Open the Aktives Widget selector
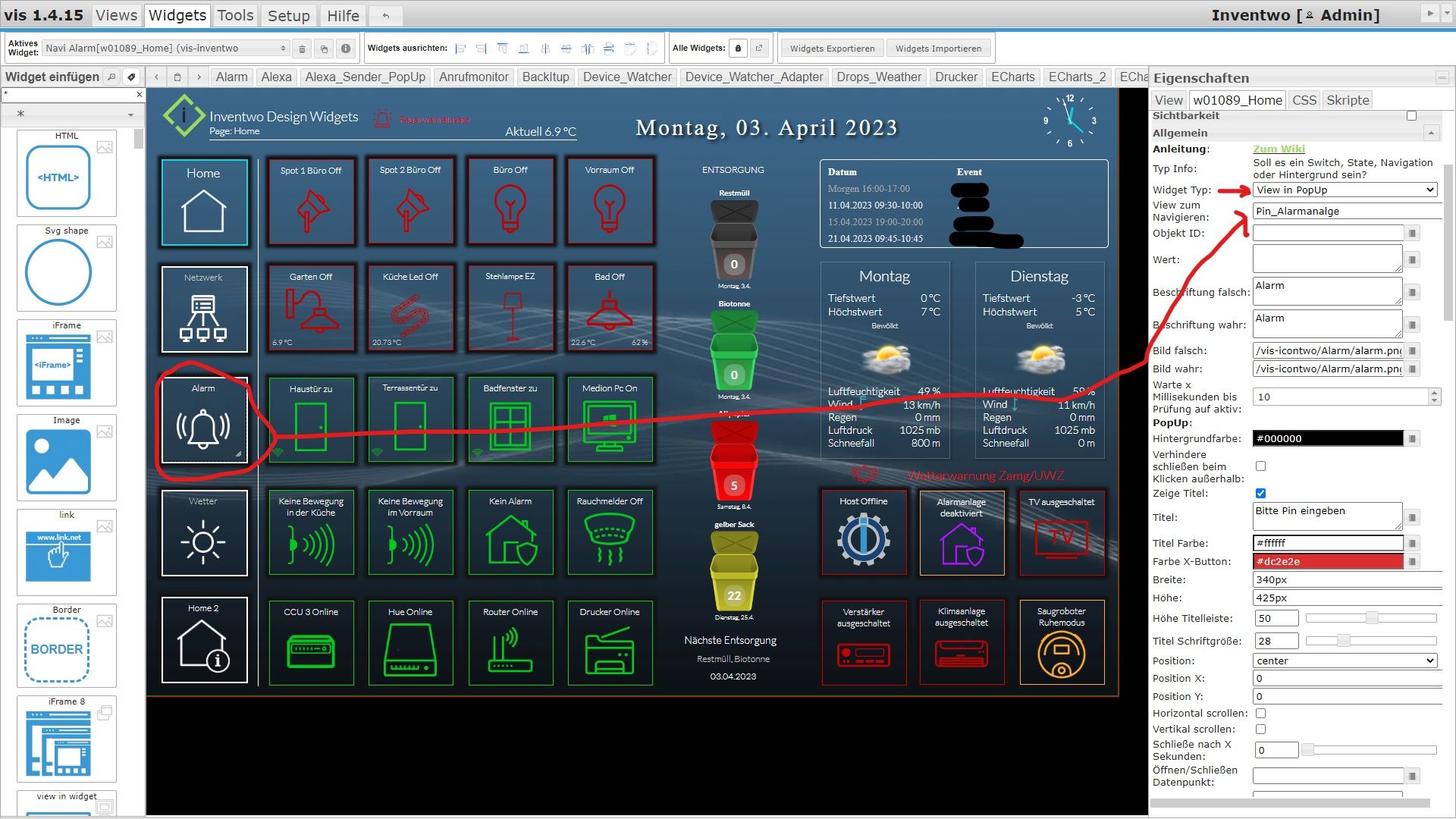Image resolution: width=1456 pixels, height=819 pixels. (165, 49)
